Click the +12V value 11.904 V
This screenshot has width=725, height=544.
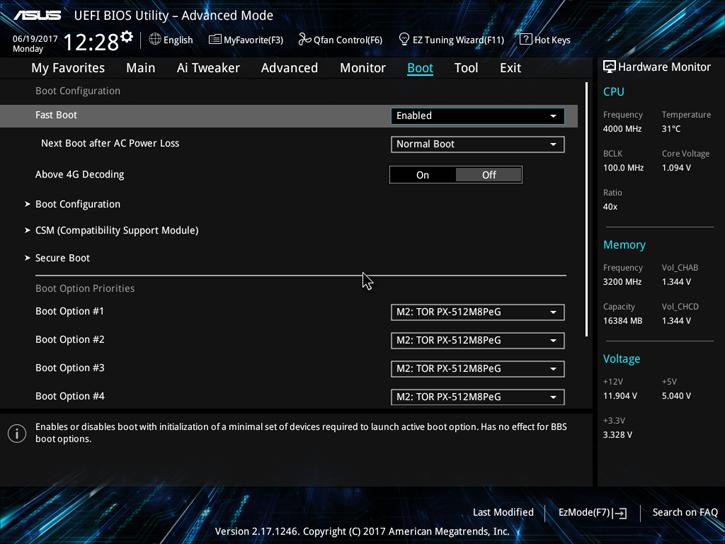click(620, 396)
